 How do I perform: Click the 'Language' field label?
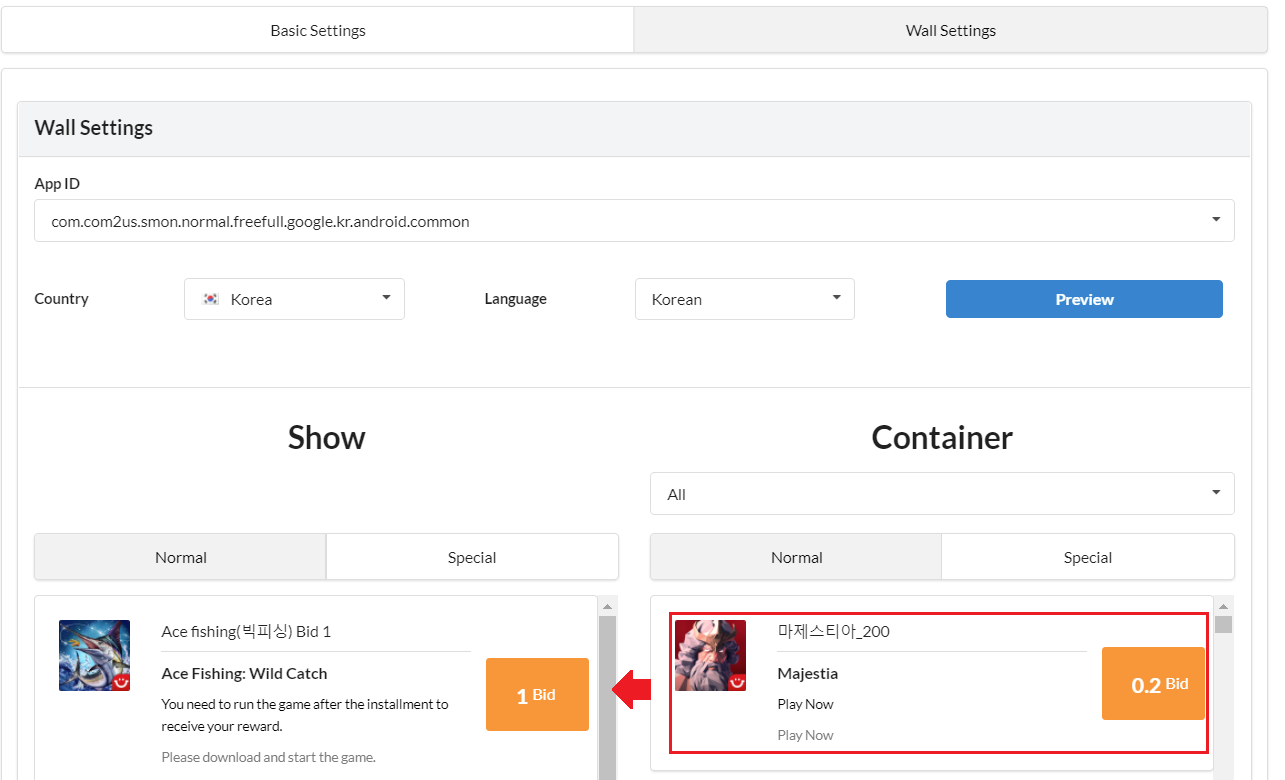click(516, 299)
